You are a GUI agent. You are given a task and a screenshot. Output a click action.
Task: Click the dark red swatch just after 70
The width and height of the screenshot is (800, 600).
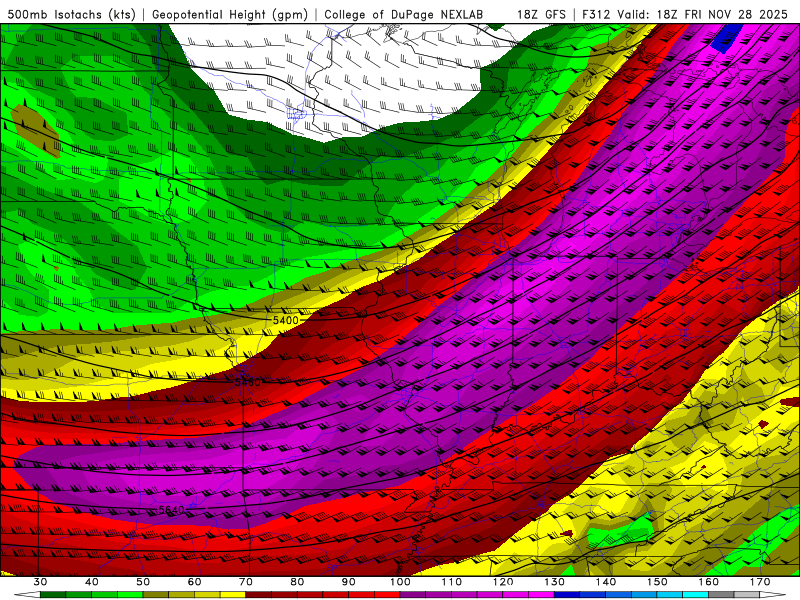point(259,595)
